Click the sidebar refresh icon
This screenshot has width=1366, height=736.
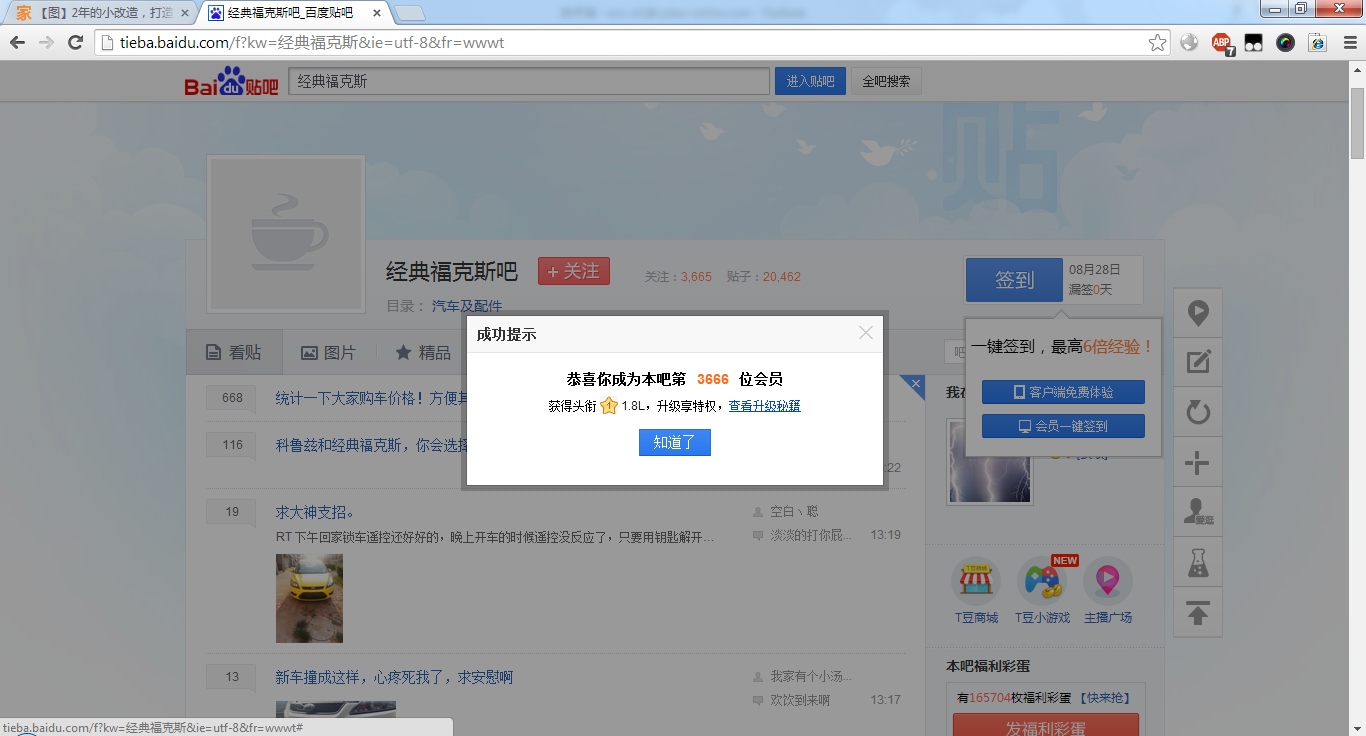(1198, 412)
